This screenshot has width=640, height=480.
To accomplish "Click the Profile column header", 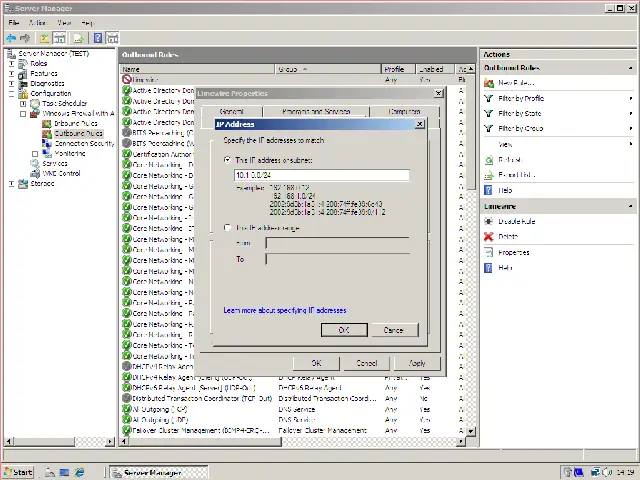I will coord(398,69).
